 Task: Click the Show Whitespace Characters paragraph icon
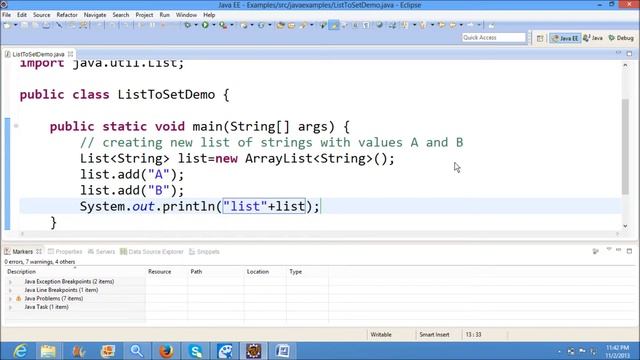(366, 25)
